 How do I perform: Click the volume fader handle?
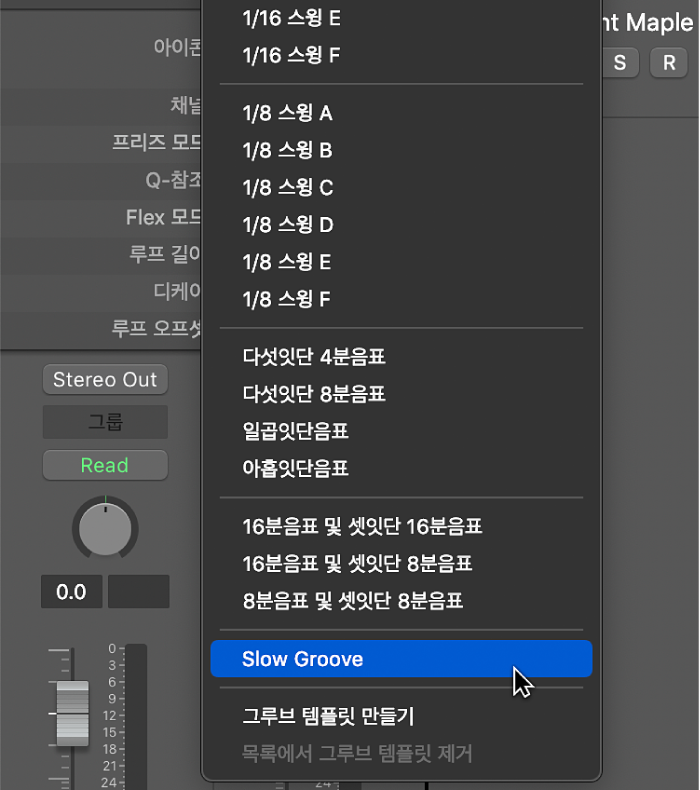click(72, 713)
